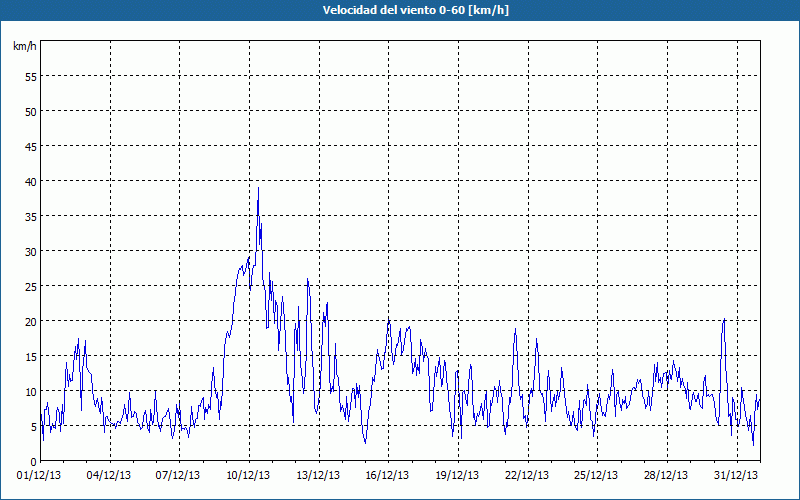
Task: Click the 40 value on the y-axis
Action: [x=31, y=182]
